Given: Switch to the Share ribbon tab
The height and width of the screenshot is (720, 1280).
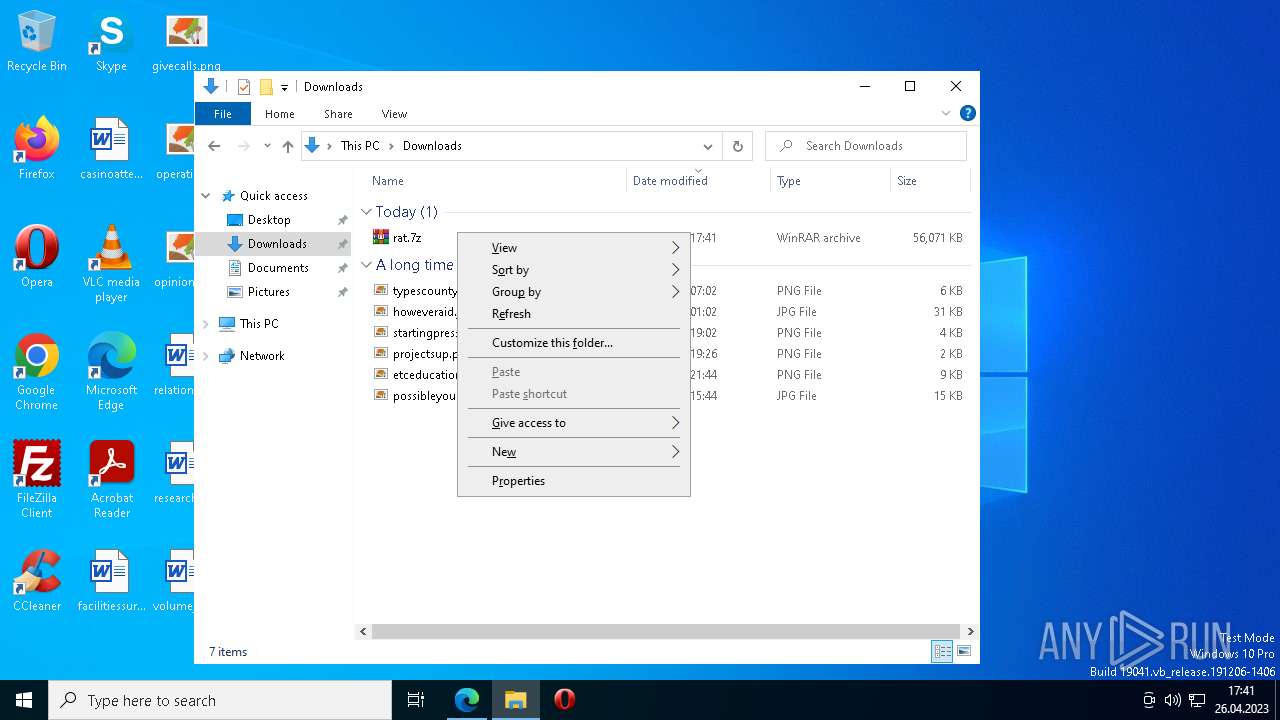Looking at the screenshot, I should tap(338, 114).
